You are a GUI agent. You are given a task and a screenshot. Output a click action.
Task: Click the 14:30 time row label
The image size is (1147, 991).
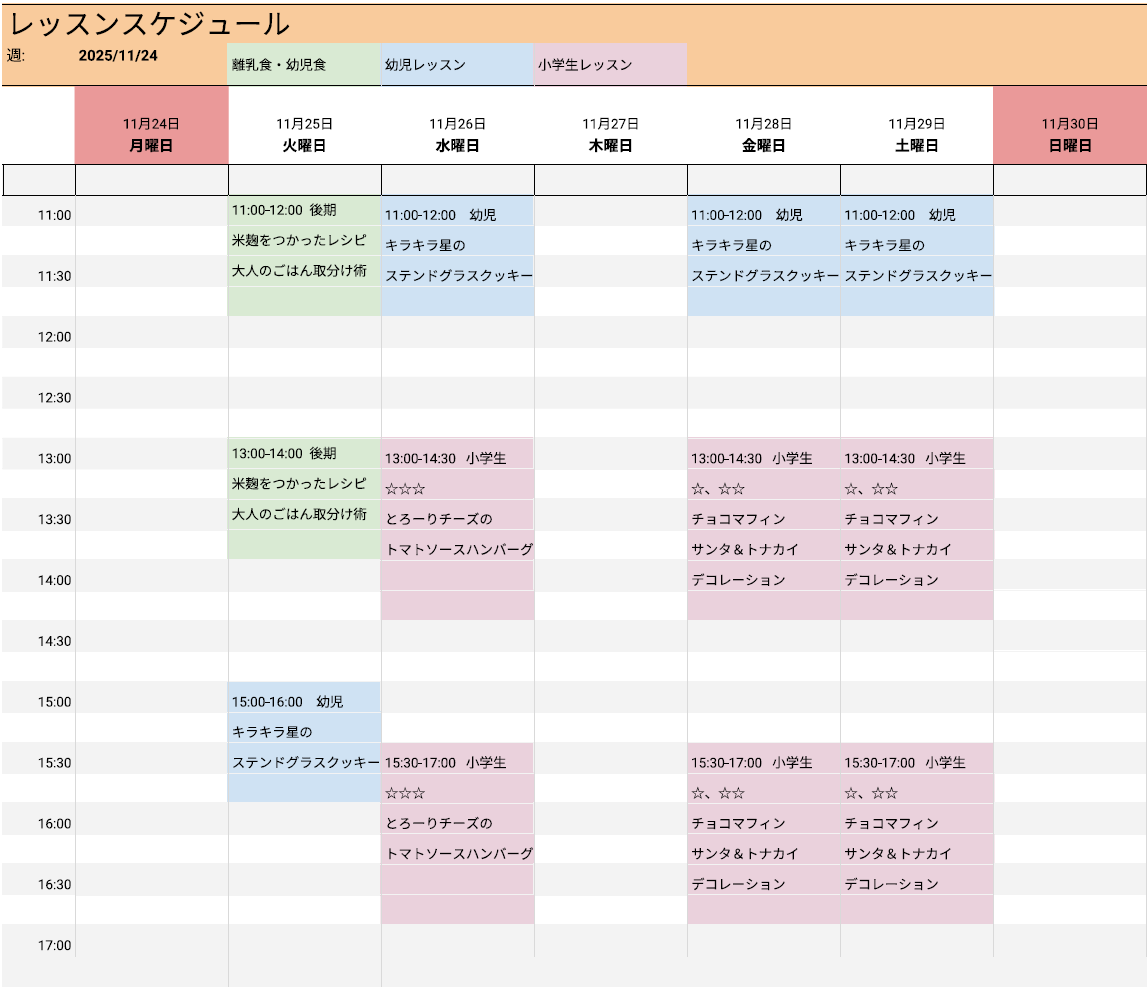coord(54,641)
